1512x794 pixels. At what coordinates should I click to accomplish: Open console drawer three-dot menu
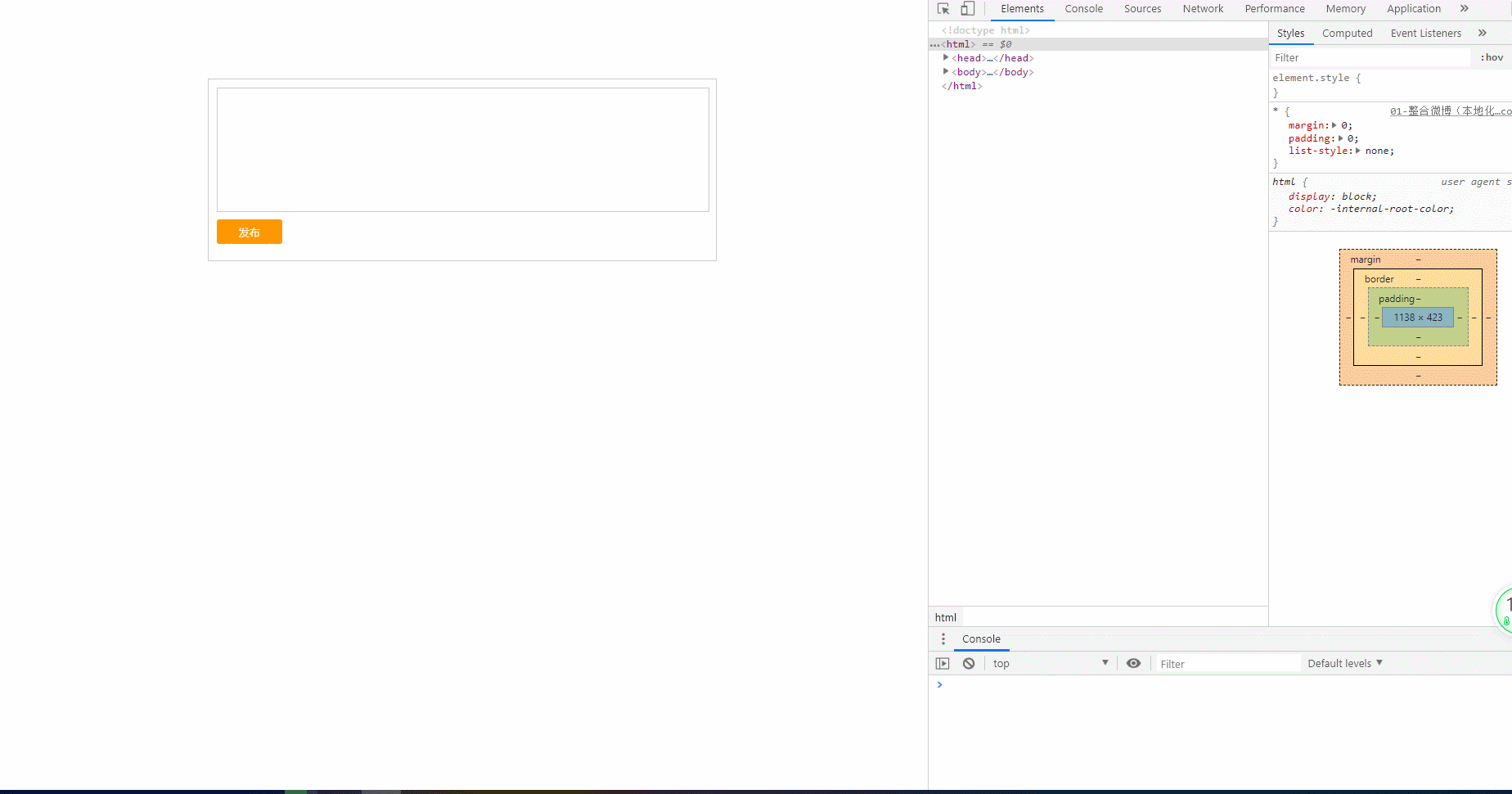(x=943, y=639)
